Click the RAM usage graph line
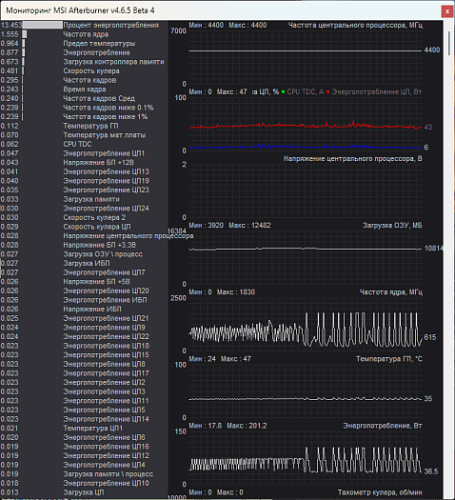 [305, 249]
